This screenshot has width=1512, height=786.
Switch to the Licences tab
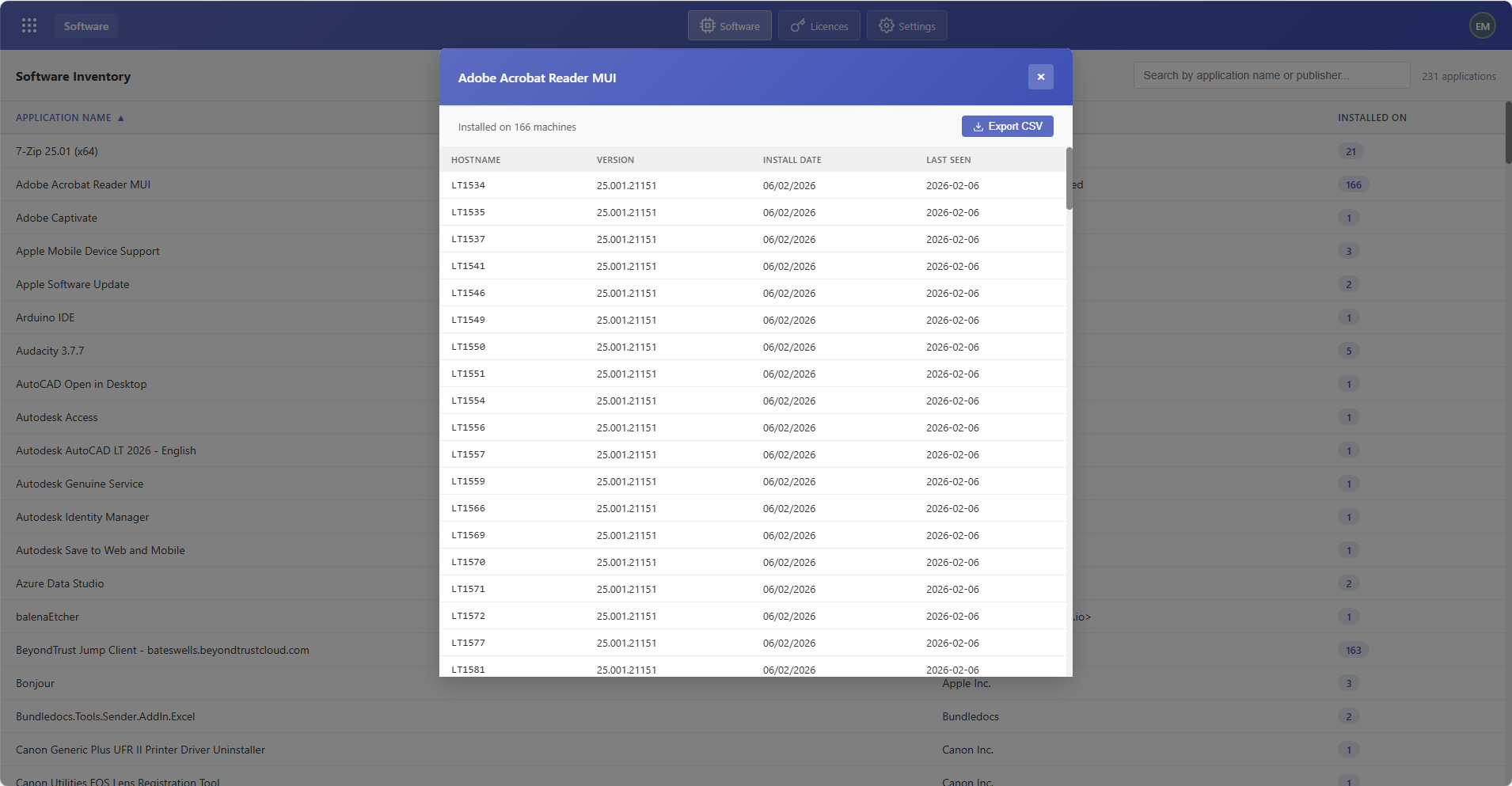pyautogui.click(x=819, y=25)
